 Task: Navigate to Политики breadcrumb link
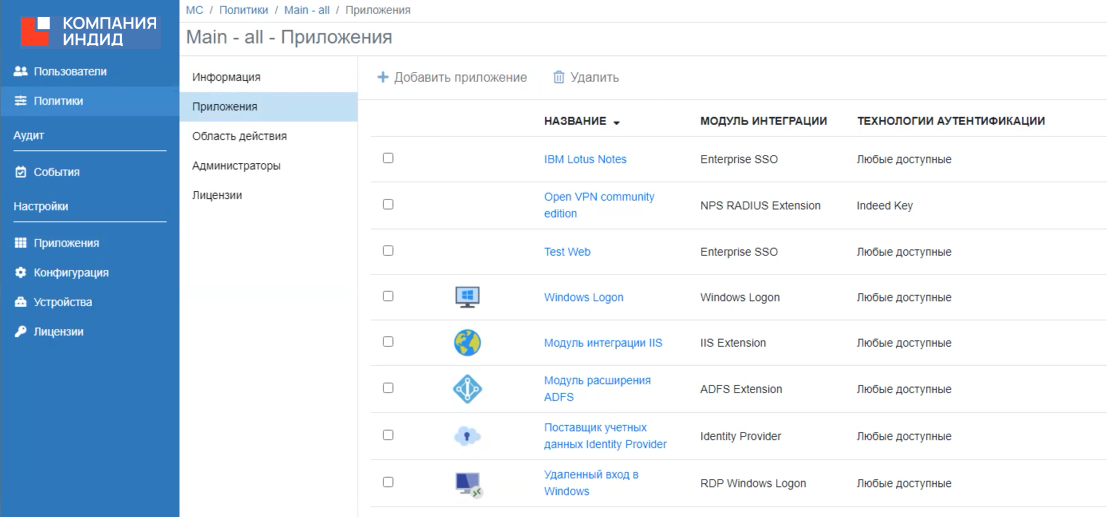[244, 10]
